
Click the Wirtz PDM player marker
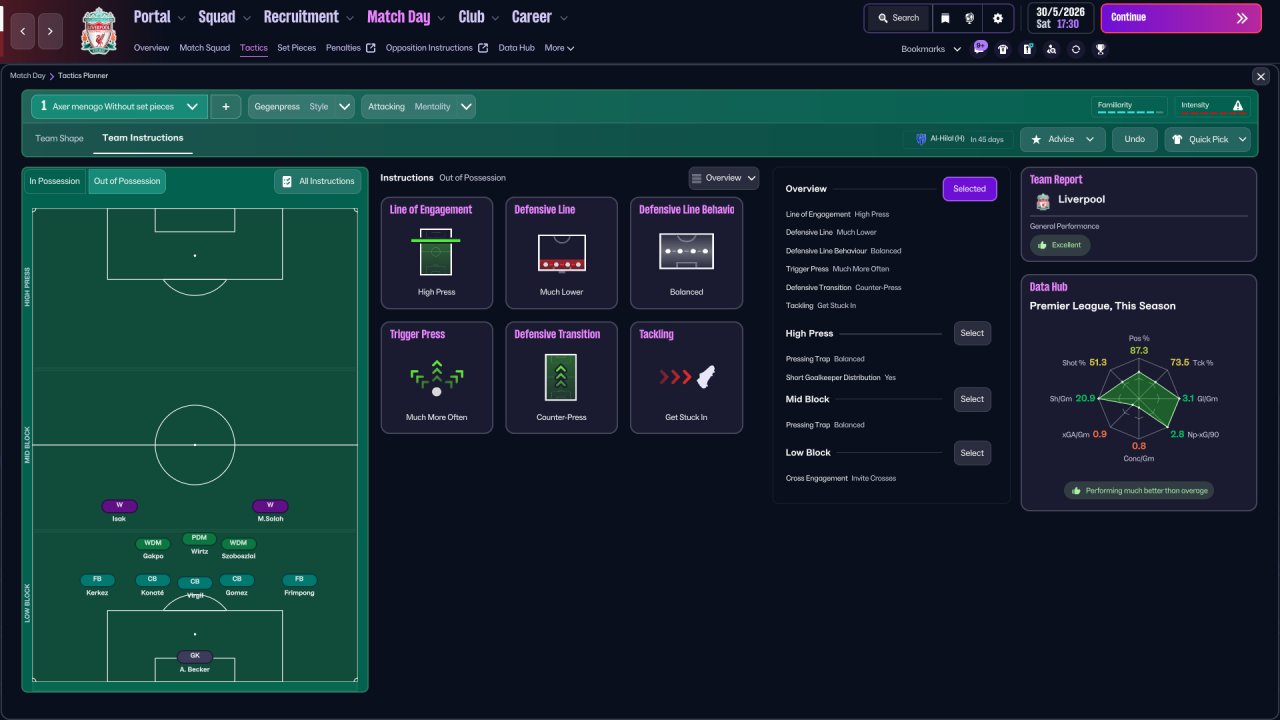[198, 538]
